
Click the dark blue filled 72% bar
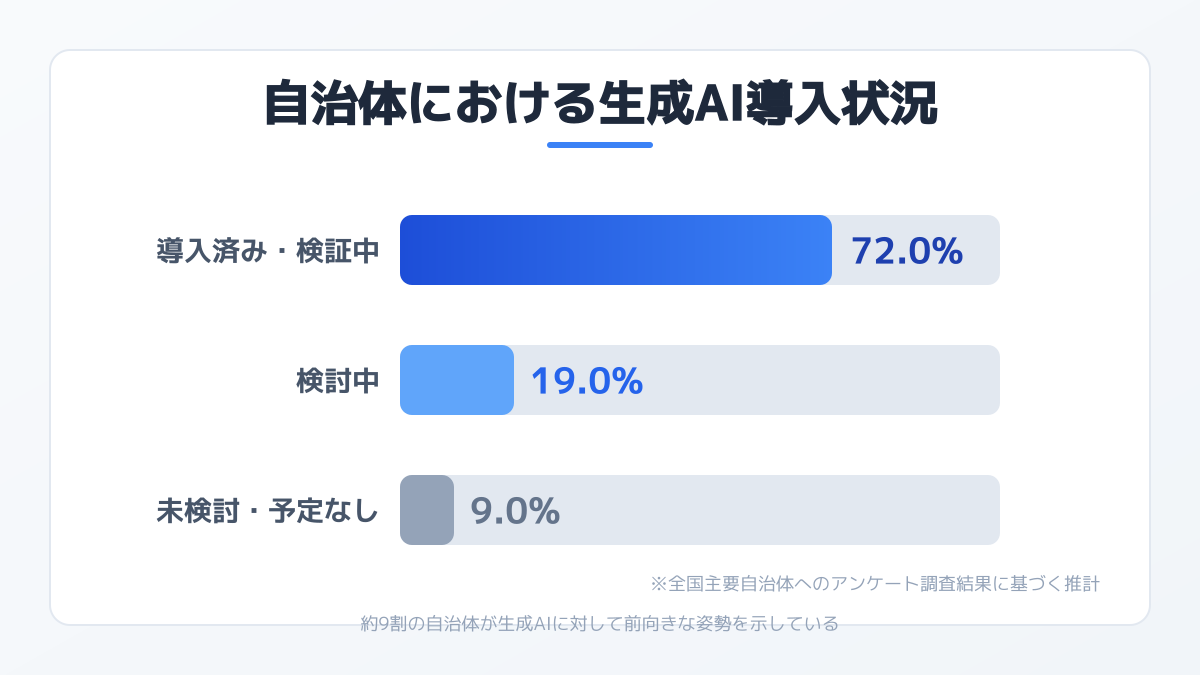click(615, 250)
